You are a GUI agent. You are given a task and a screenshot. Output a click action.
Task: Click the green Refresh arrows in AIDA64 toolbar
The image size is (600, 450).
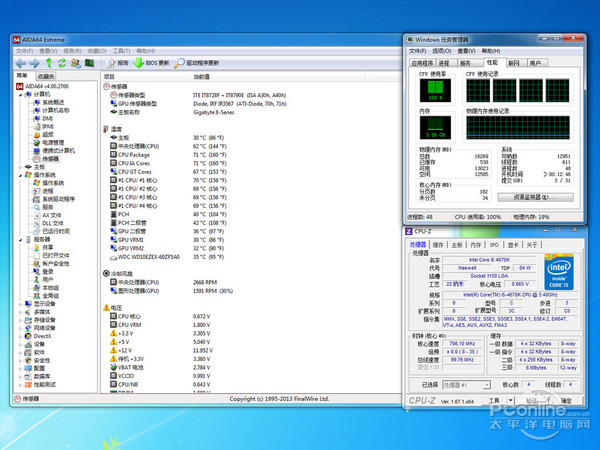(62, 63)
